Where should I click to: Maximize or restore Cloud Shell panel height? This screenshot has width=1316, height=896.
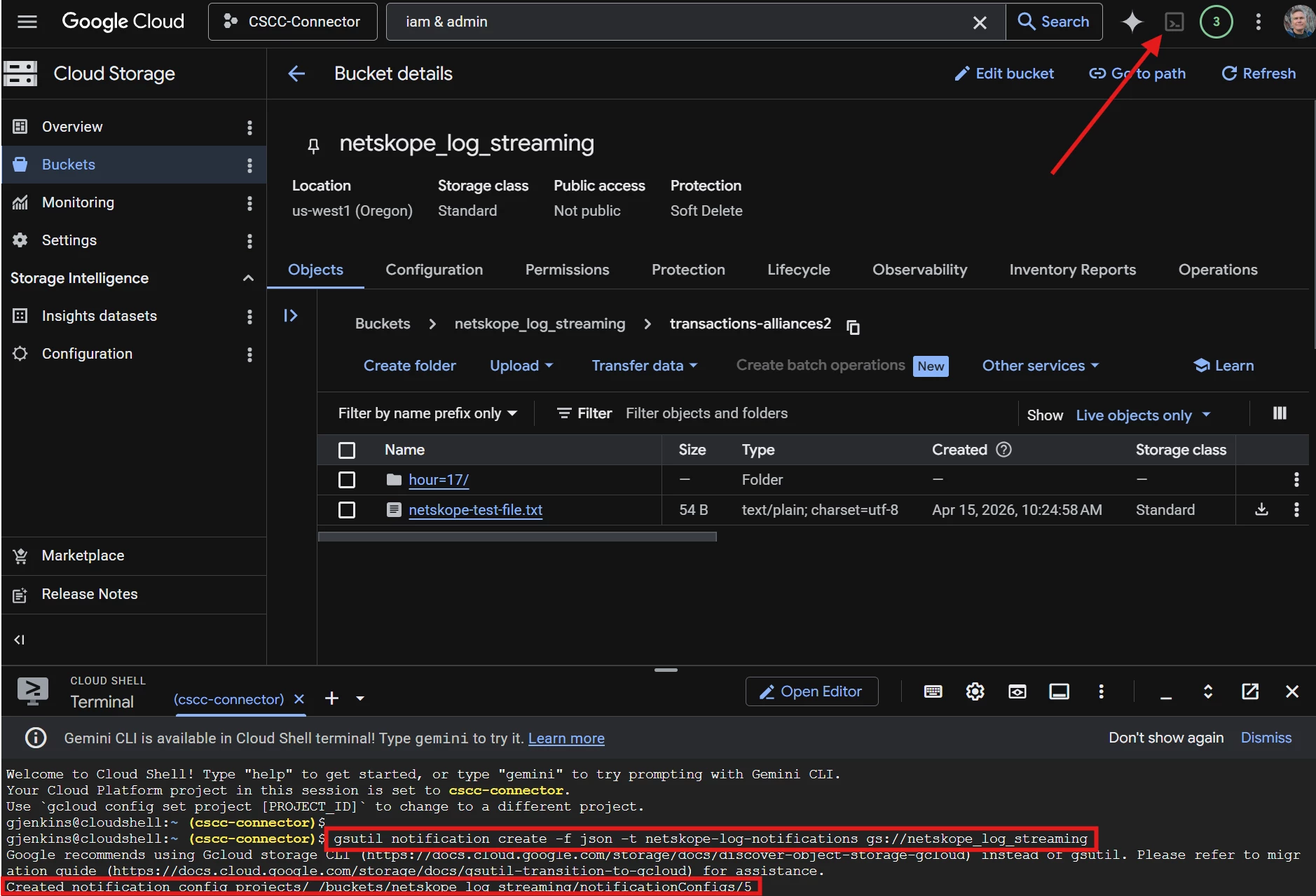click(1208, 692)
